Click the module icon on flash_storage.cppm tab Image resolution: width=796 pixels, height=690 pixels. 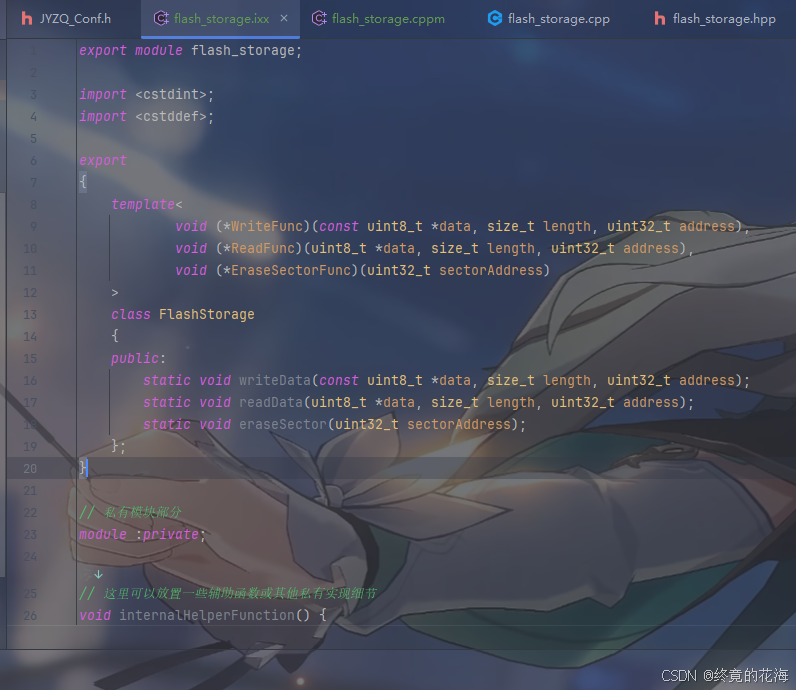(319, 19)
